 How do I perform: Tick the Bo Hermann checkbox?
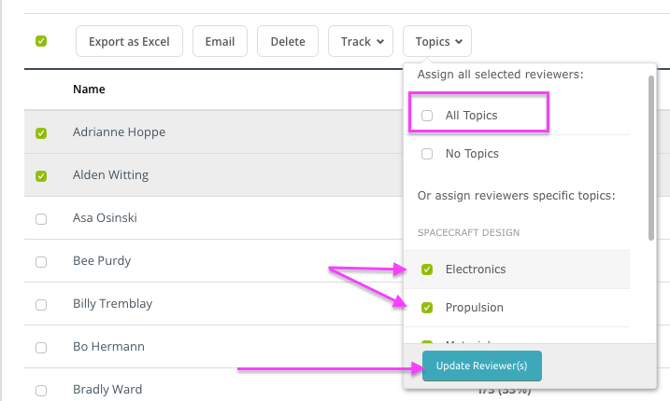41,348
